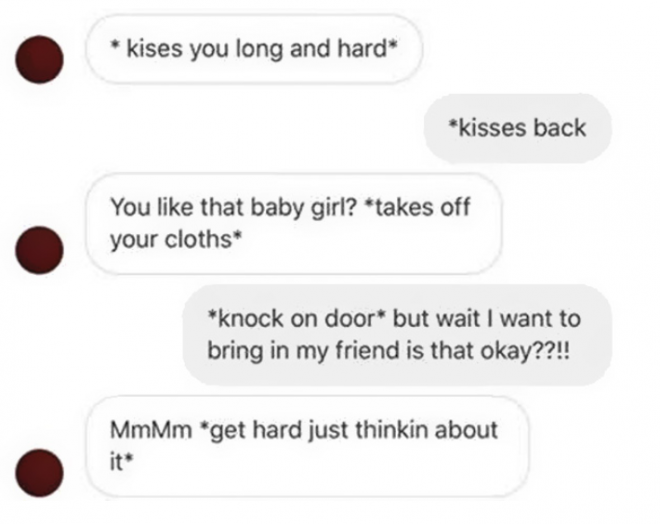
Task: Click the '*knock on door*' sent message
Action: 397,335
